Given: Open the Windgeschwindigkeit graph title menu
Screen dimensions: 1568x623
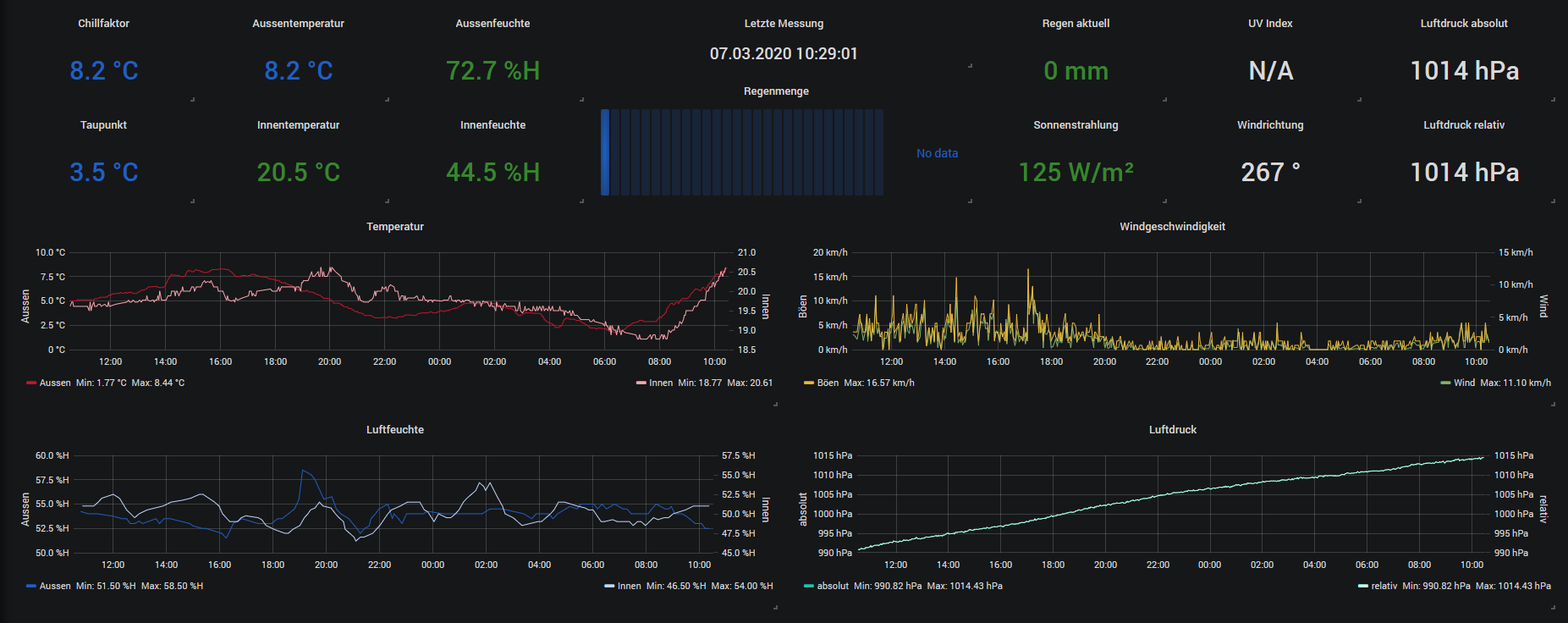Looking at the screenshot, I should coord(1172,227).
